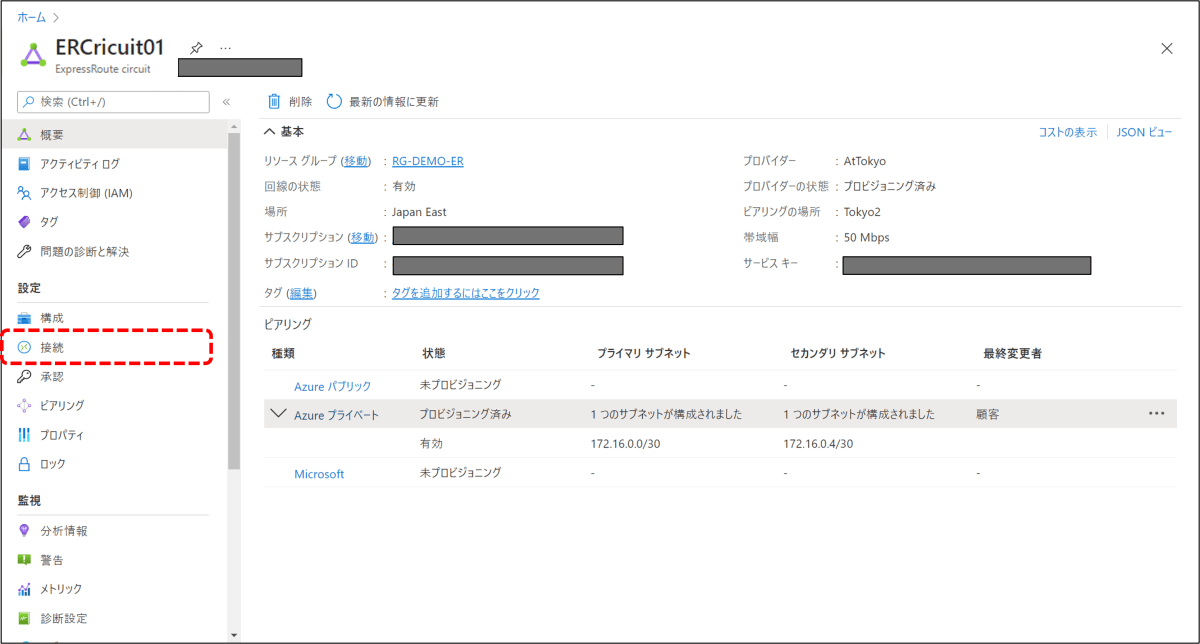Click the 50 Mbps bandwidth value
Screen dimensions: 1200x644
point(866,237)
